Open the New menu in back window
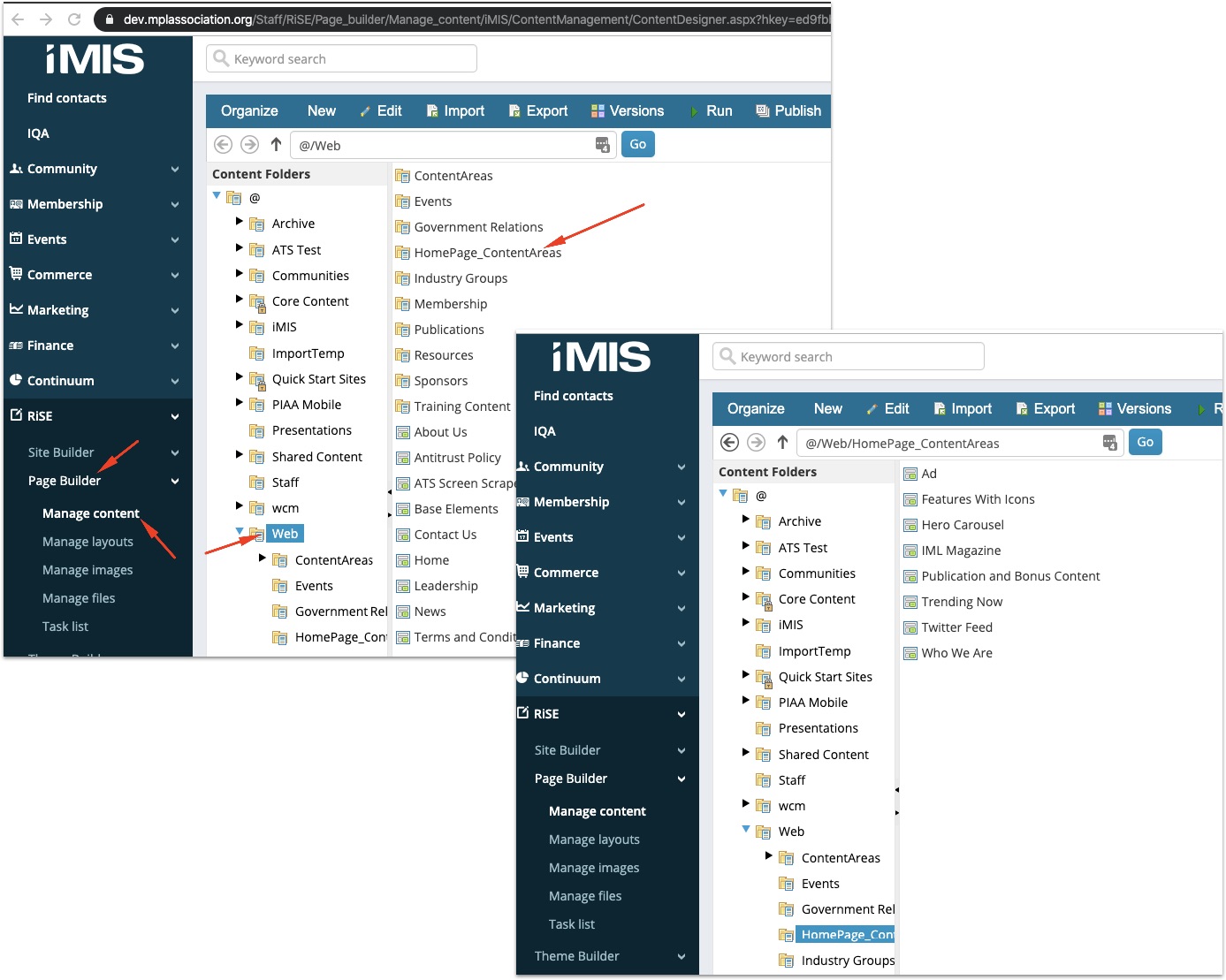The width and height of the screenshot is (1226, 980). tap(322, 110)
